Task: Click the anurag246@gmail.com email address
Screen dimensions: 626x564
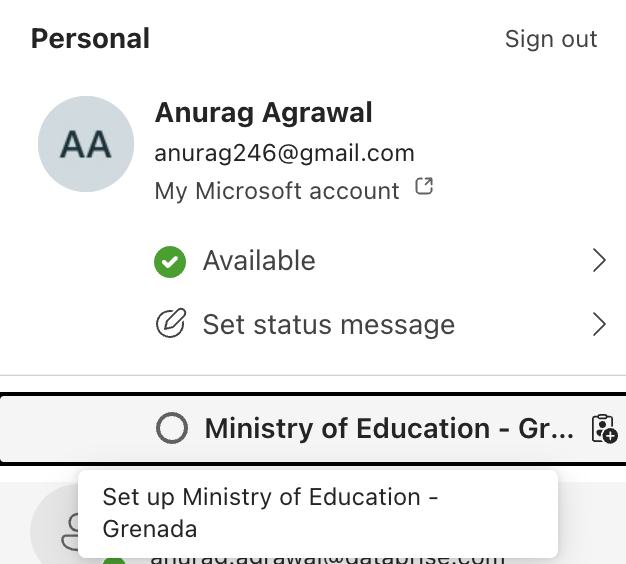Action: pos(284,154)
